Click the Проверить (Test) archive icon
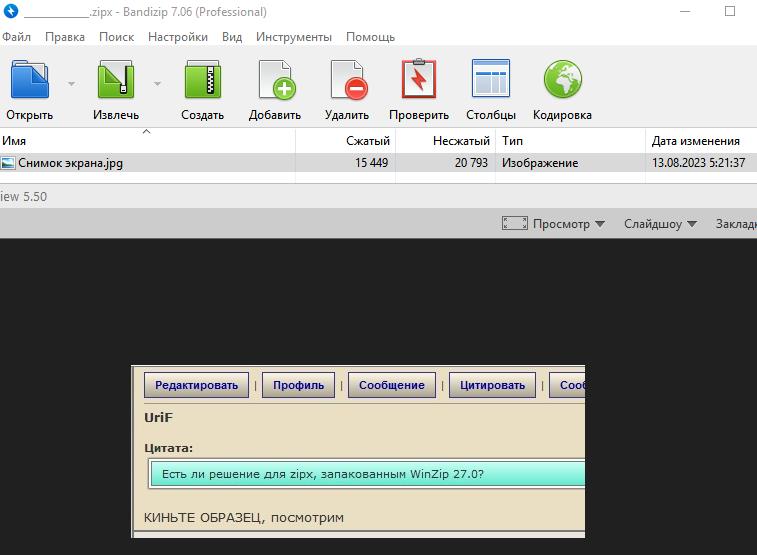Viewport: 757px width, 555px height. tap(419, 79)
